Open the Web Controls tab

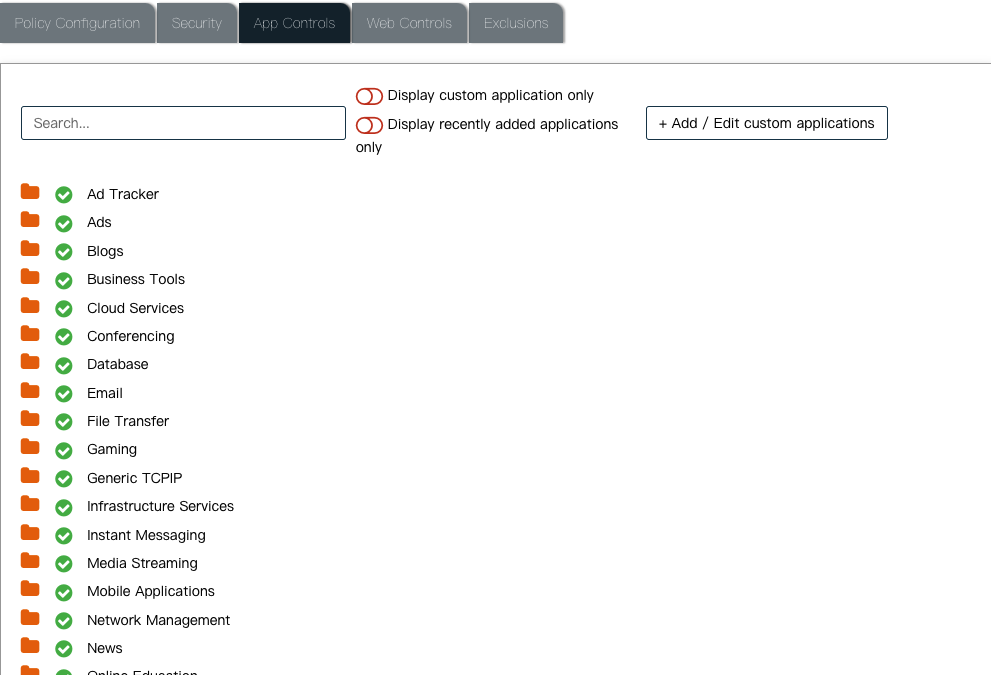(x=409, y=23)
